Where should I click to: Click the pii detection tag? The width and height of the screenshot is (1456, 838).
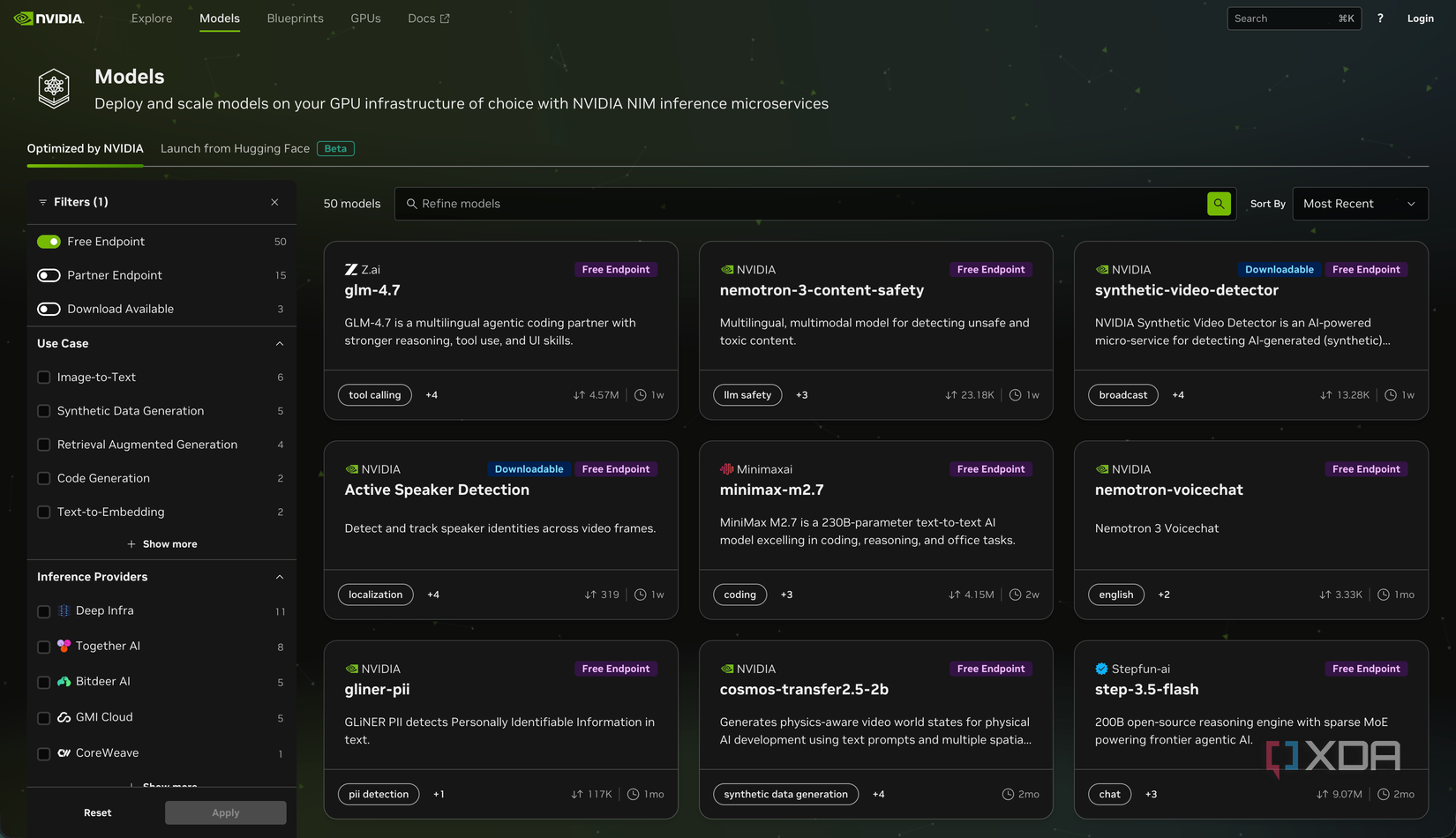point(379,794)
